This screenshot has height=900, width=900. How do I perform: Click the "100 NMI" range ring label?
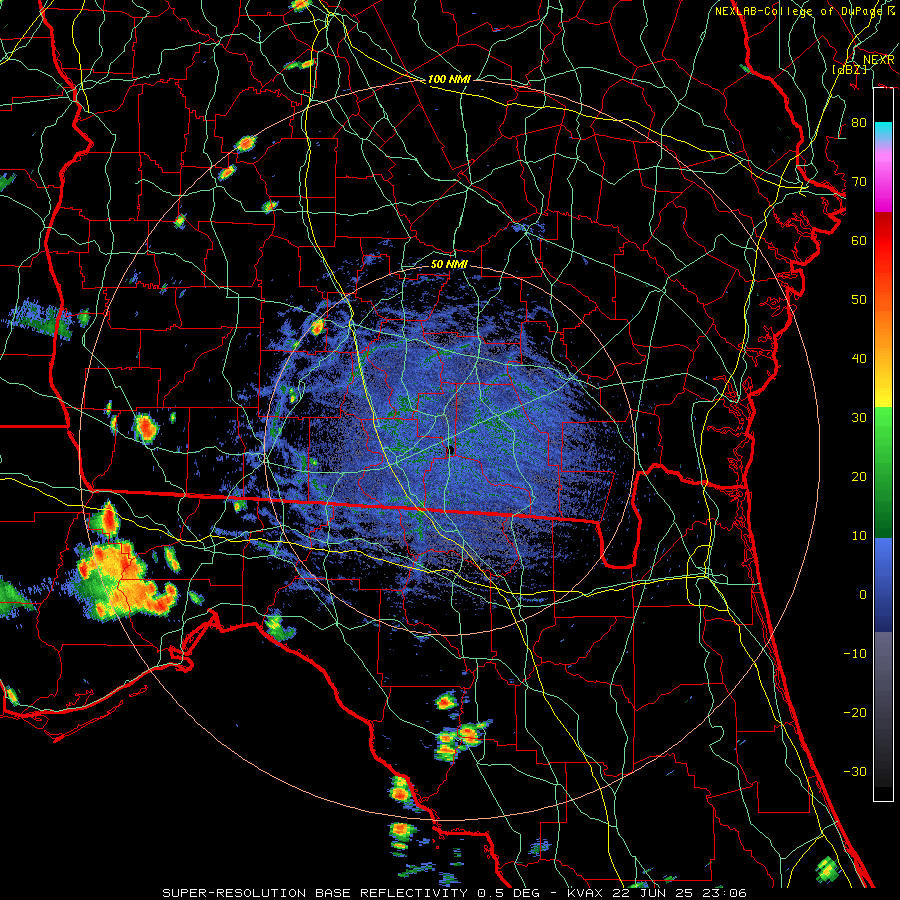coord(449,79)
